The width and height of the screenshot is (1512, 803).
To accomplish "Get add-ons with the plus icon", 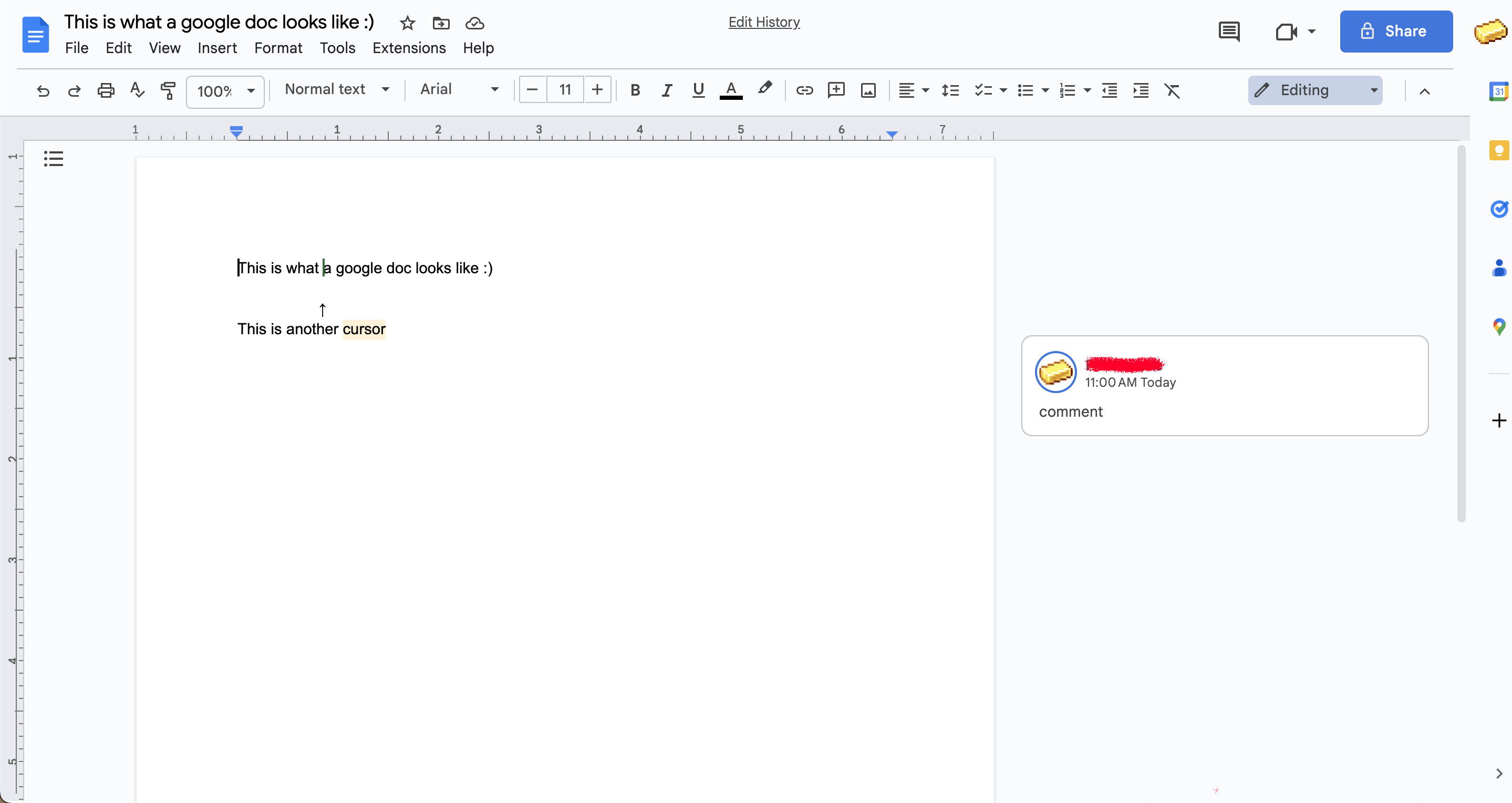I will point(1498,420).
